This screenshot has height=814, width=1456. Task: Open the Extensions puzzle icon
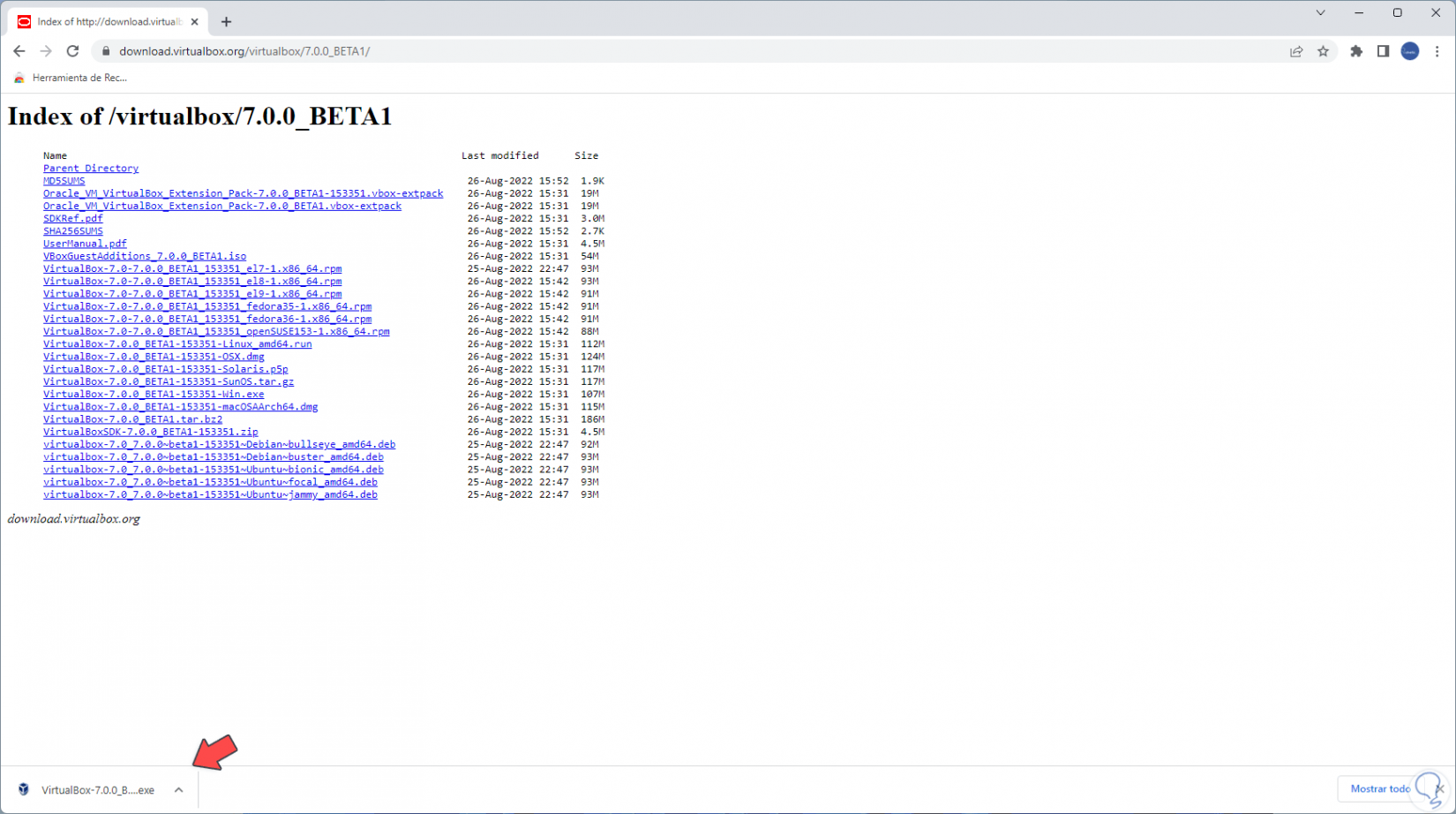point(1356,51)
